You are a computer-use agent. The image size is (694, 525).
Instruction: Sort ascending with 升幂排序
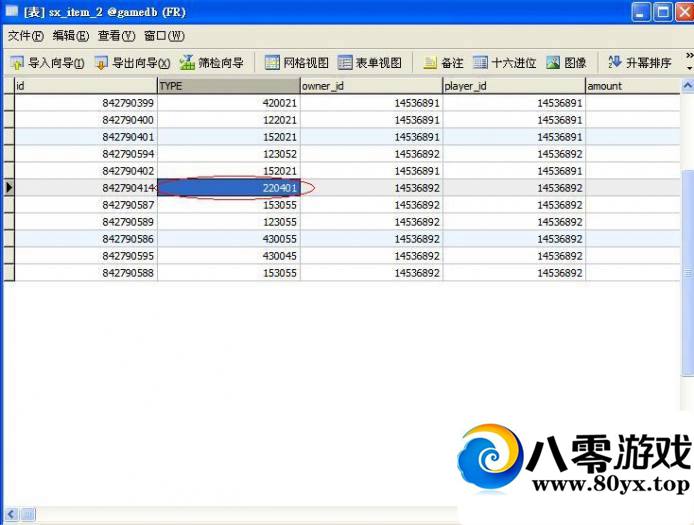[x=640, y=63]
